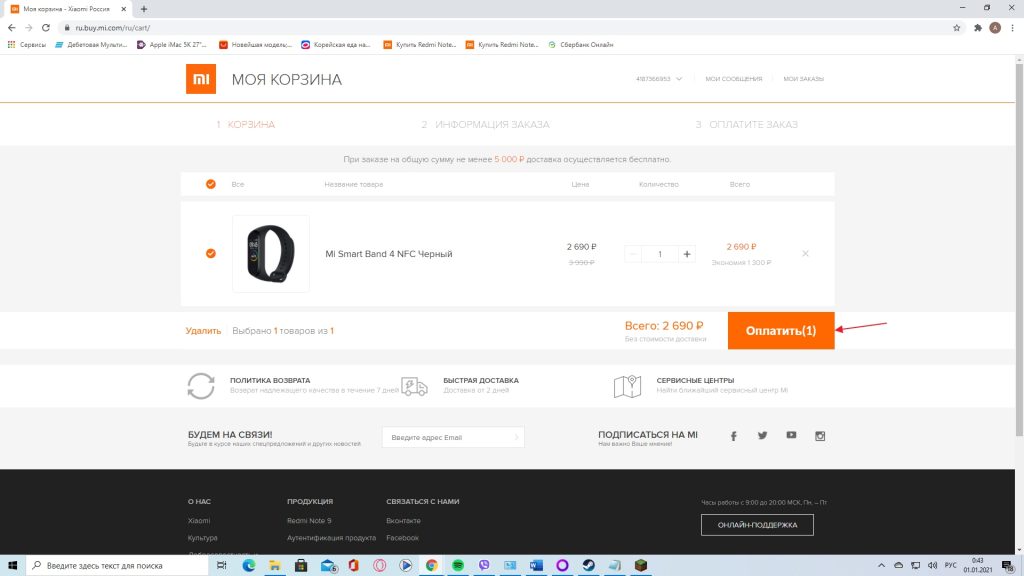This screenshot has height=576, width=1024.
Task: Bookmark this page with star icon
Action: coord(957,28)
